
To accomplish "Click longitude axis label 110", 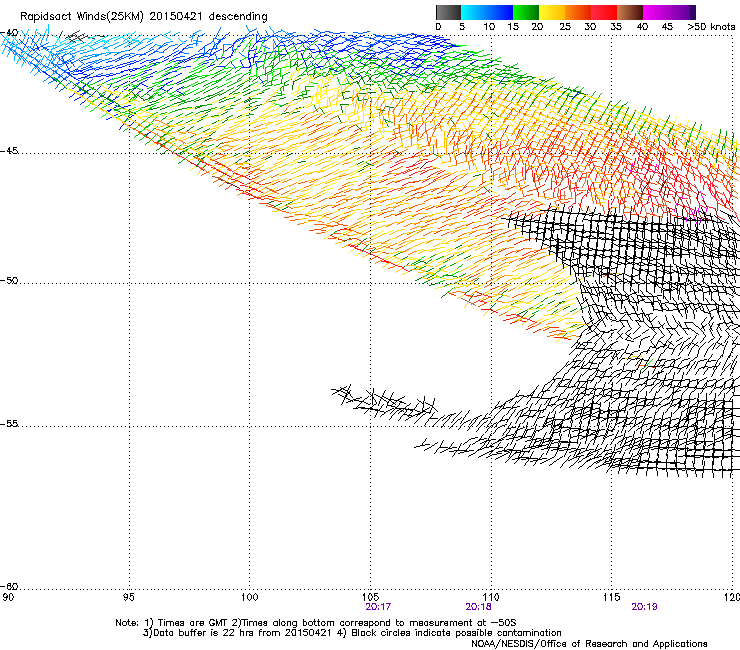I will click(x=491, y=597).
